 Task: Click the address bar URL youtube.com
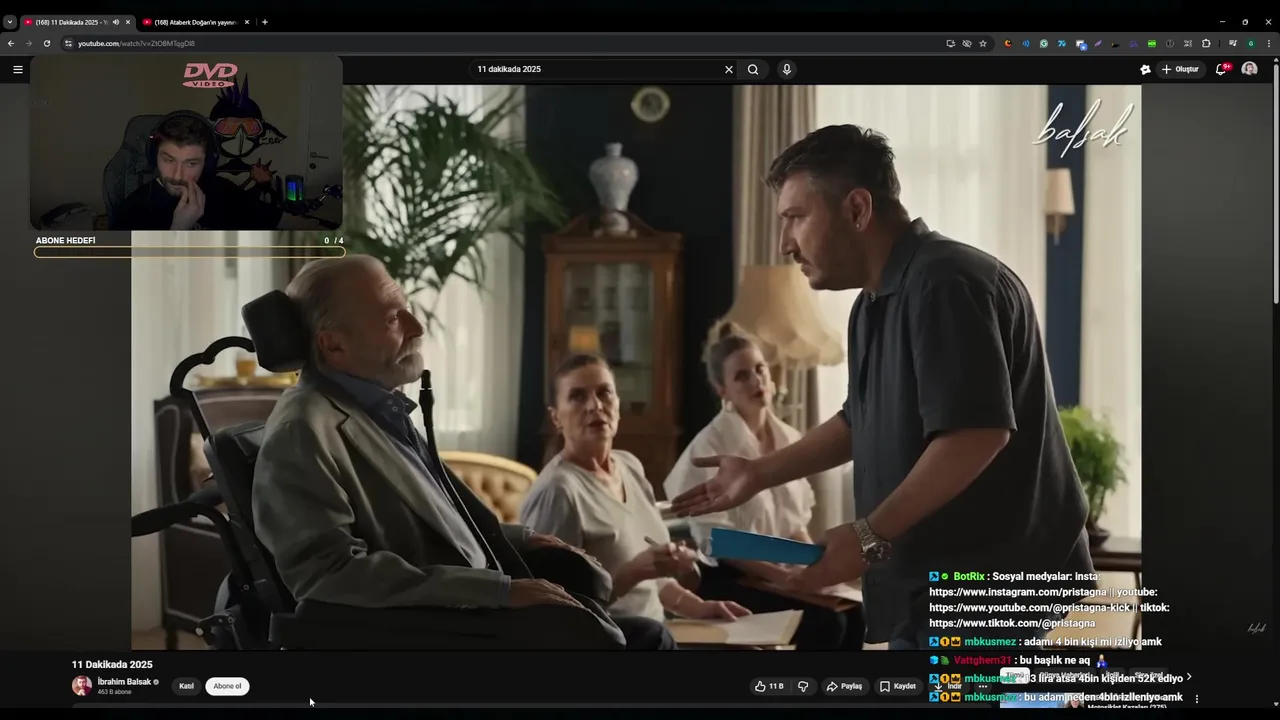(x=136, y=43)
